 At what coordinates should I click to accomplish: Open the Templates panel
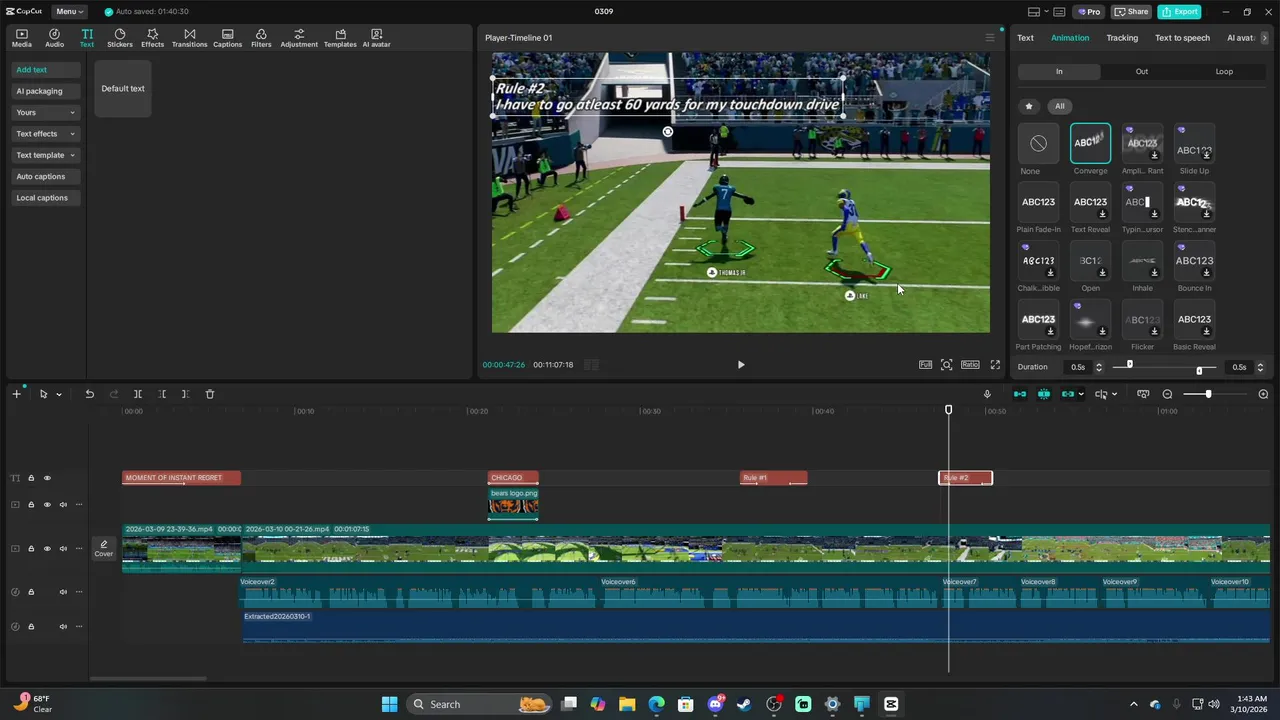(340, 38)
